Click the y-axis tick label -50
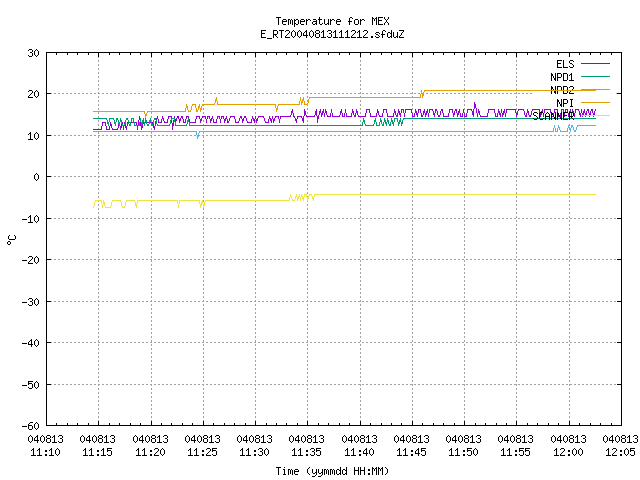 [31, 385]
